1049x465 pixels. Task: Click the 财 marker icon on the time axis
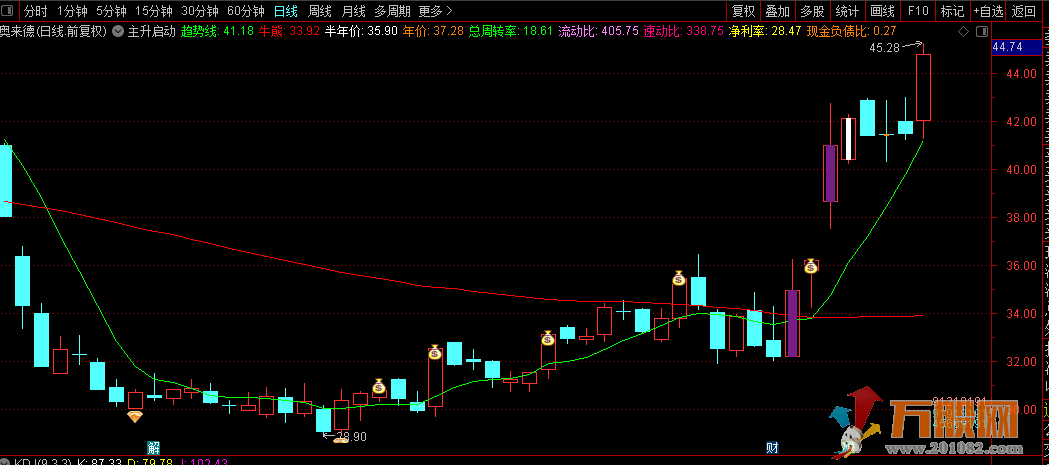click(x=772, y=447)
